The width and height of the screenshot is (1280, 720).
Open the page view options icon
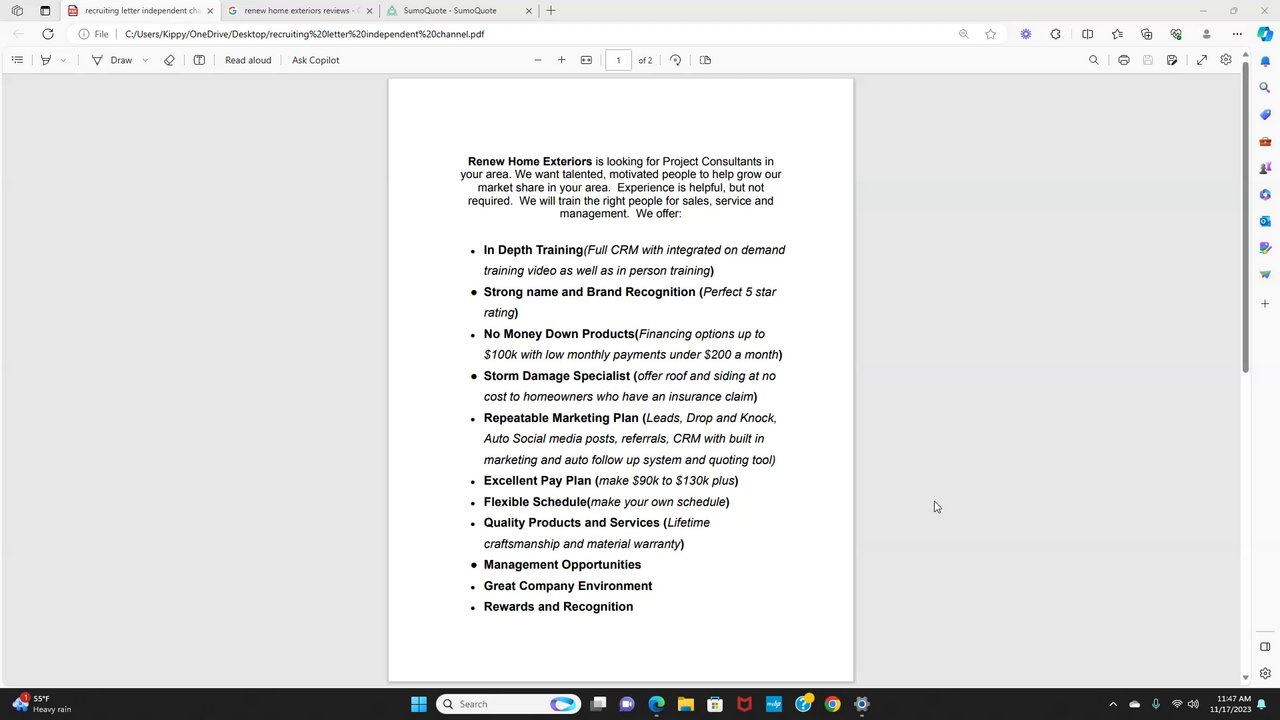point(705,60)
